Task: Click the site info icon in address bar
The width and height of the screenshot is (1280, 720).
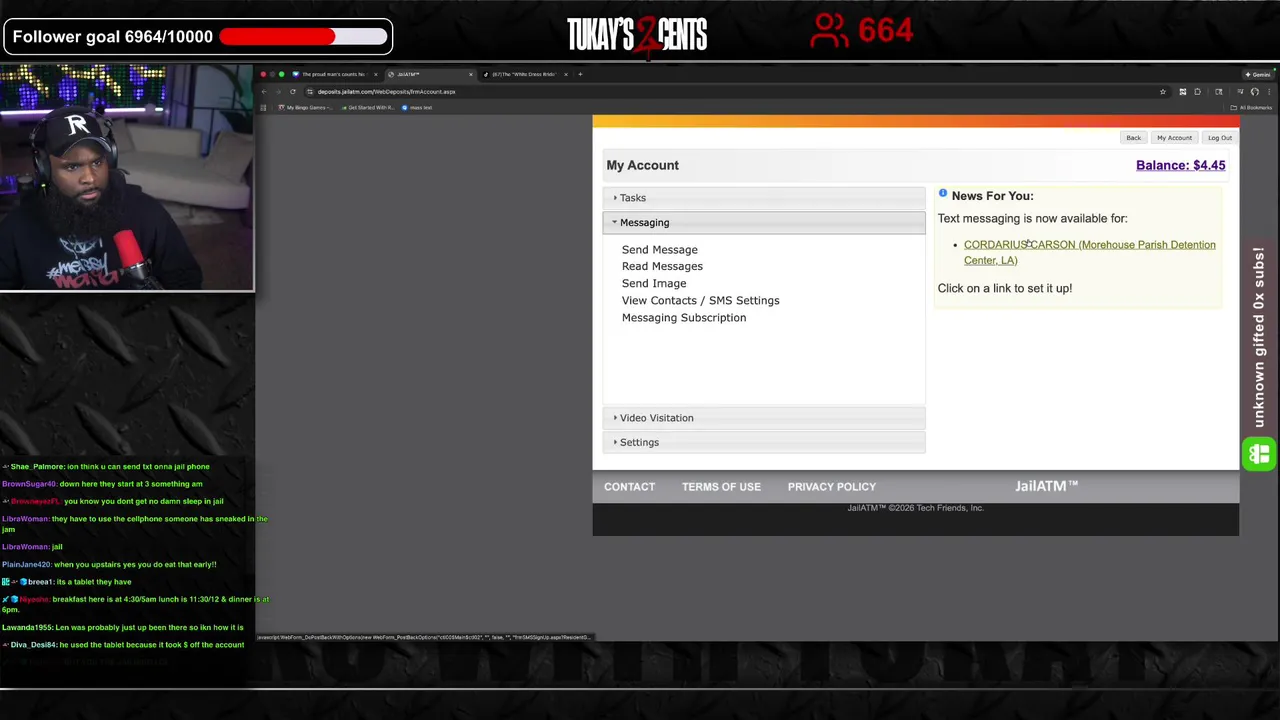Action: pos(310,92)
